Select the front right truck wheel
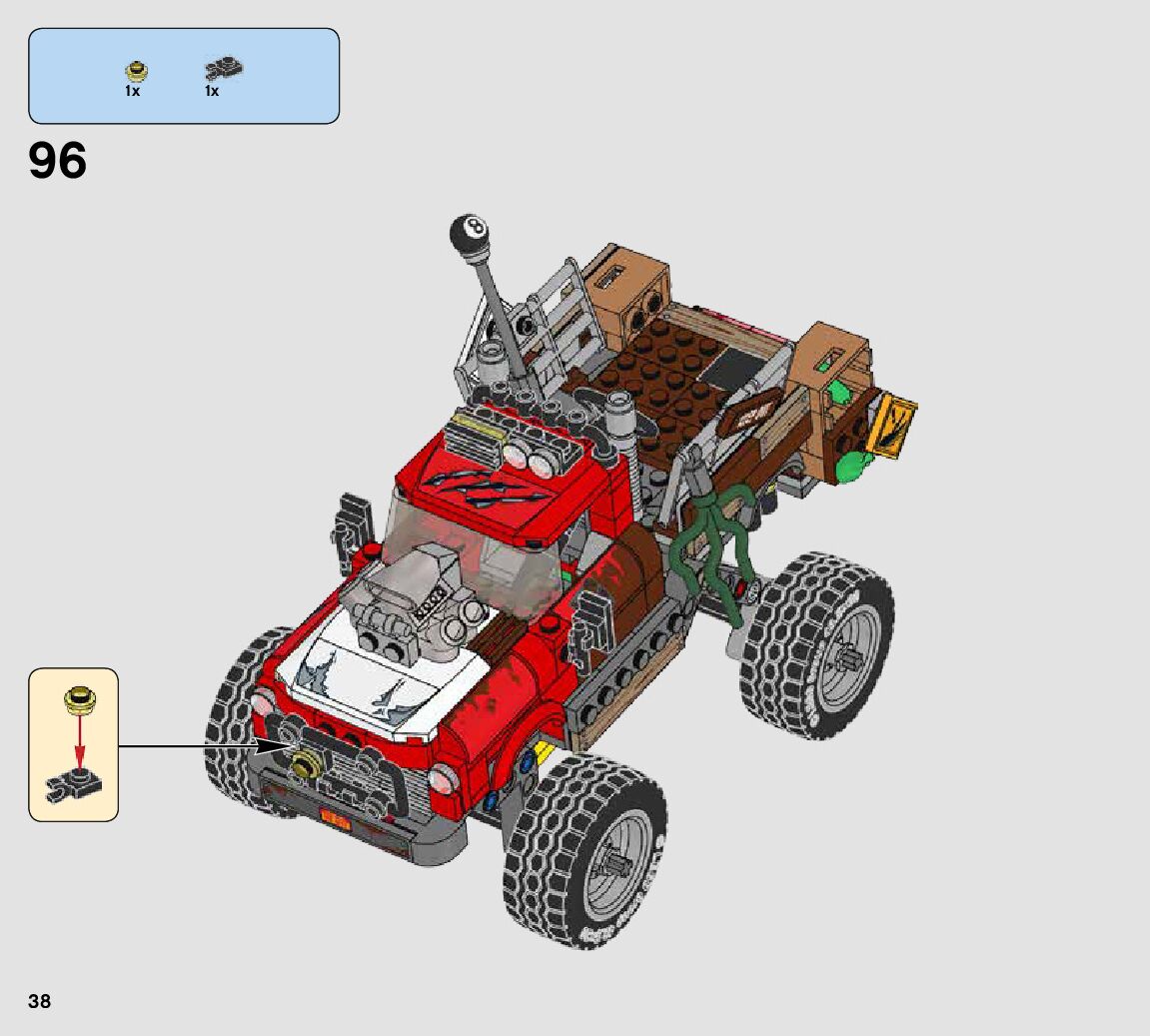This screenshot has width=1150, height=1036. [x=584, y=849]
